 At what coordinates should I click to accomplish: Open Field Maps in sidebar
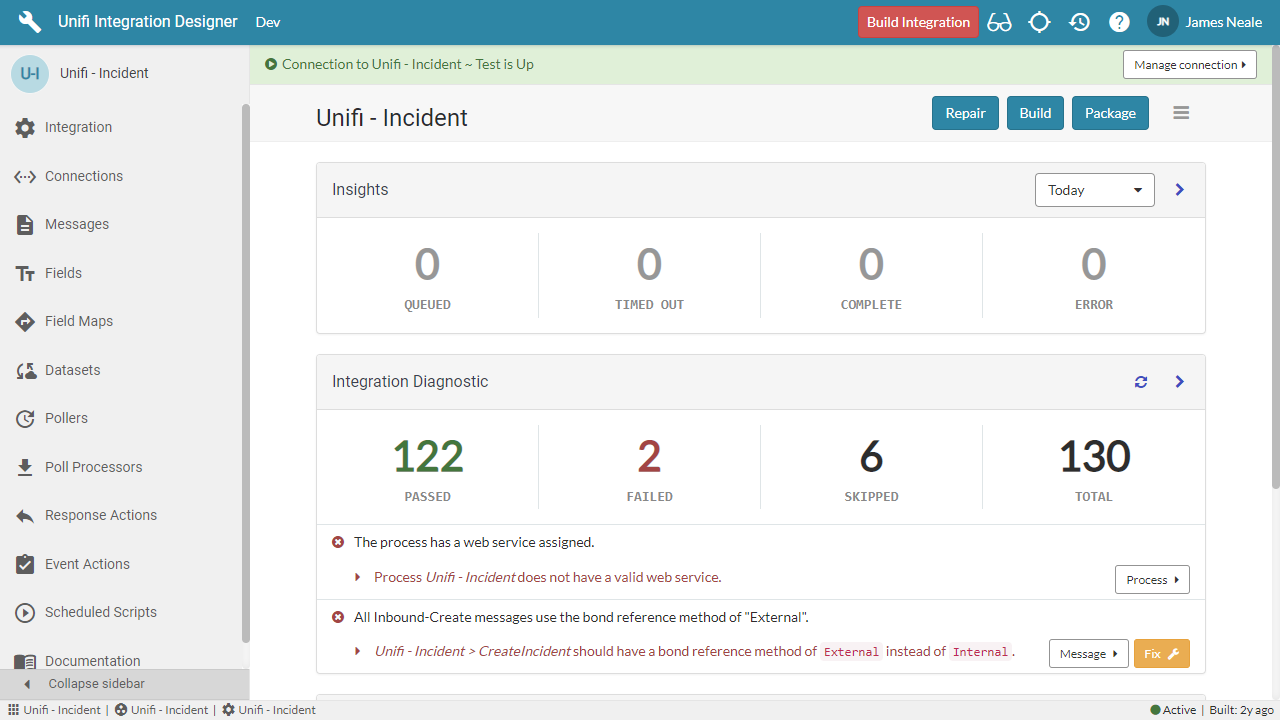[x=78, y=321]
